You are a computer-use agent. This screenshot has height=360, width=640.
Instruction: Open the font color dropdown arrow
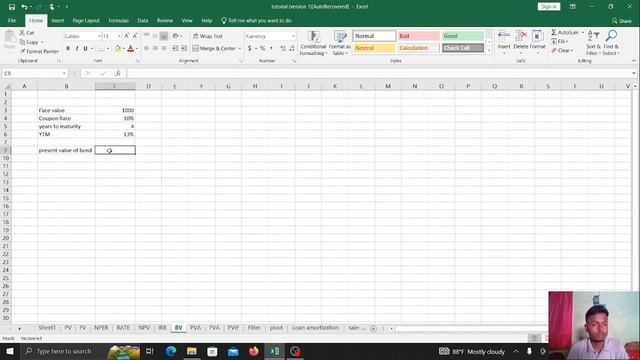(x=137, y=49)
